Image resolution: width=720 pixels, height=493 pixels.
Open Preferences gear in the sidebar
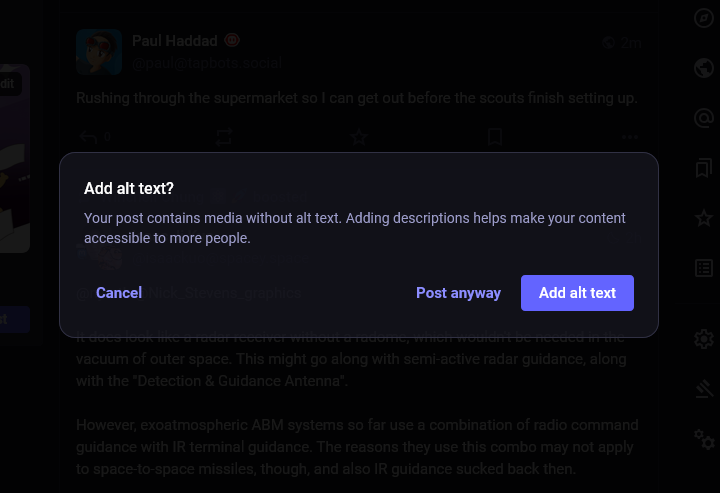tap(704, 340)
